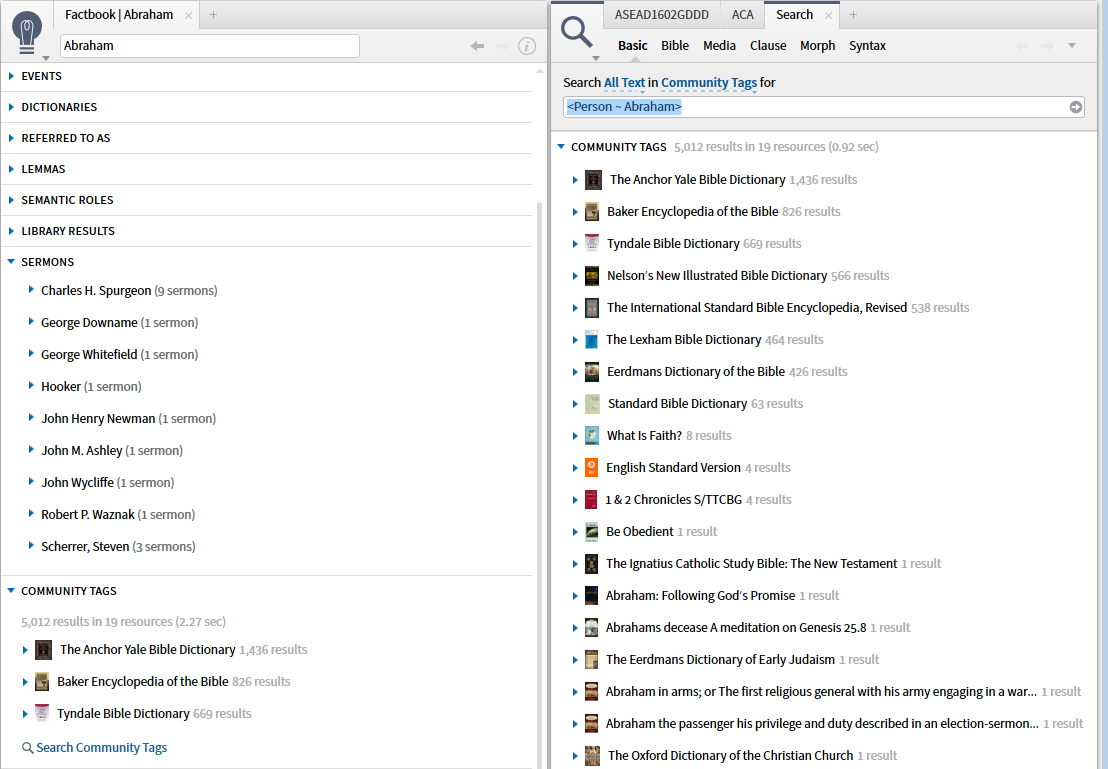Click What Is Faith? book cover icon

[592, 436]
